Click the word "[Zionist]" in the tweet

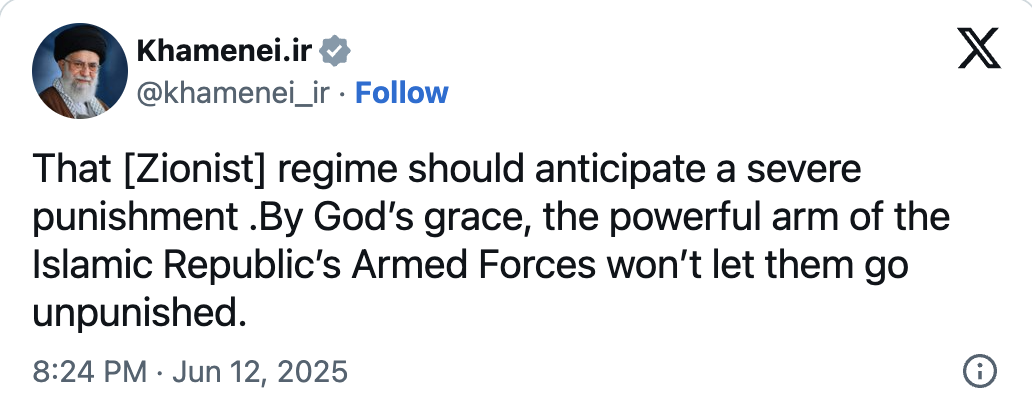tap(196, 171)
